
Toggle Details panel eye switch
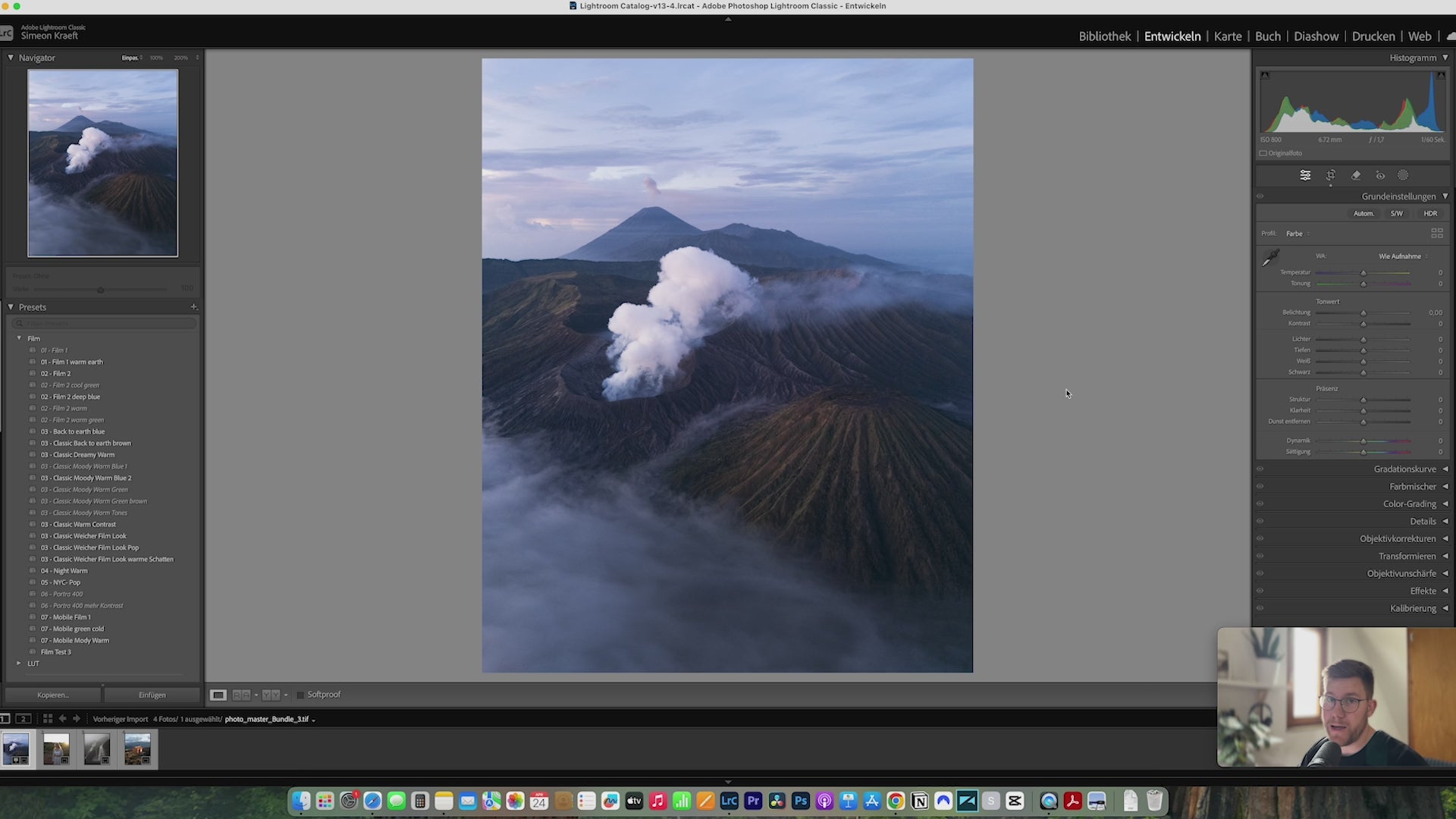click(1260, 521)
